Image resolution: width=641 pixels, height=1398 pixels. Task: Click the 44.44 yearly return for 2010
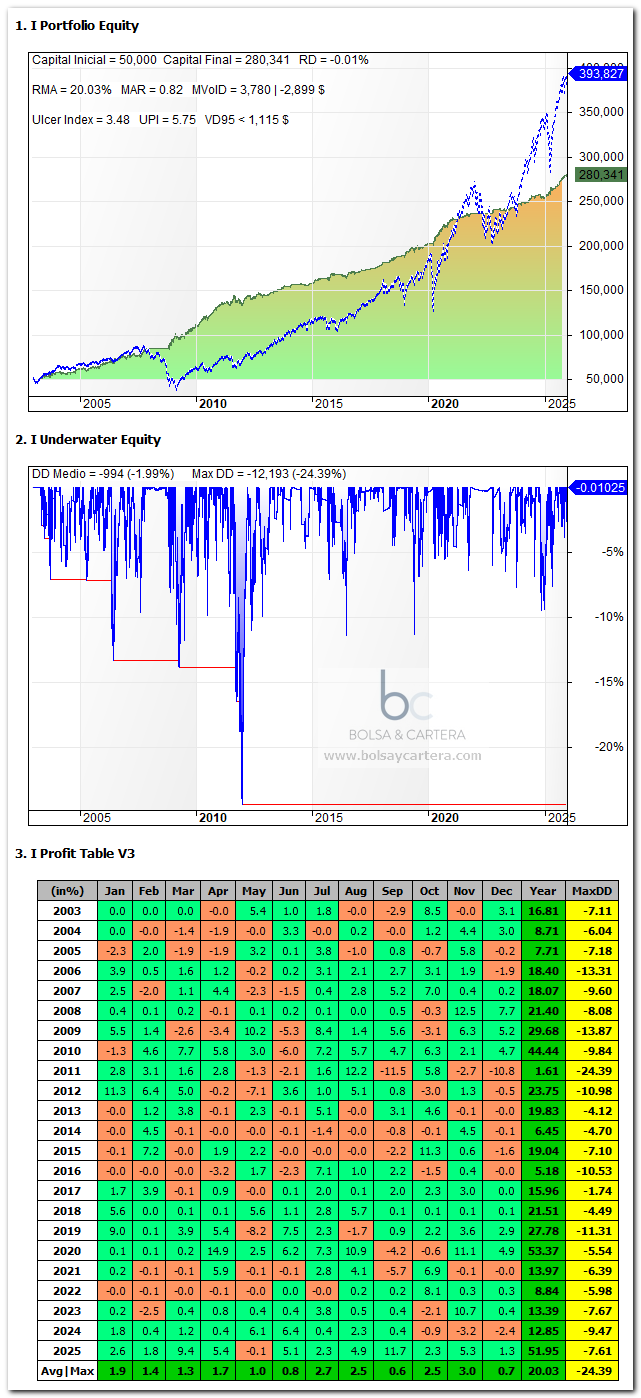click(x=543, y=1051)
